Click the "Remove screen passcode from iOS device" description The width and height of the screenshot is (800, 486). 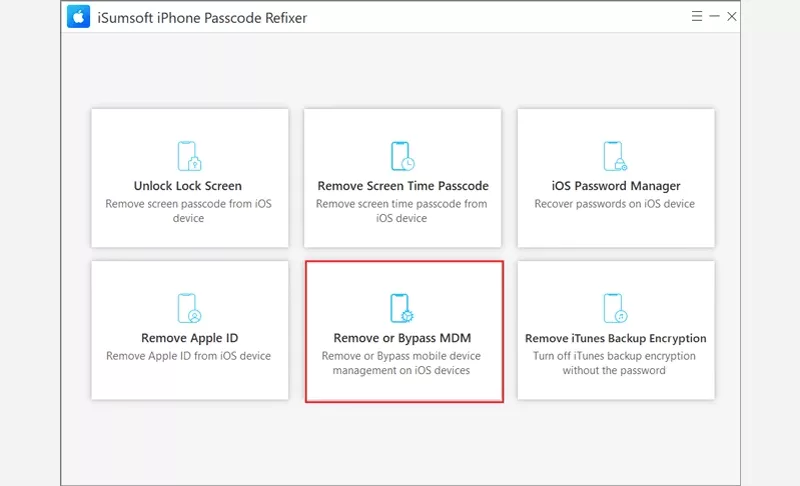click(x=189, y=211)
